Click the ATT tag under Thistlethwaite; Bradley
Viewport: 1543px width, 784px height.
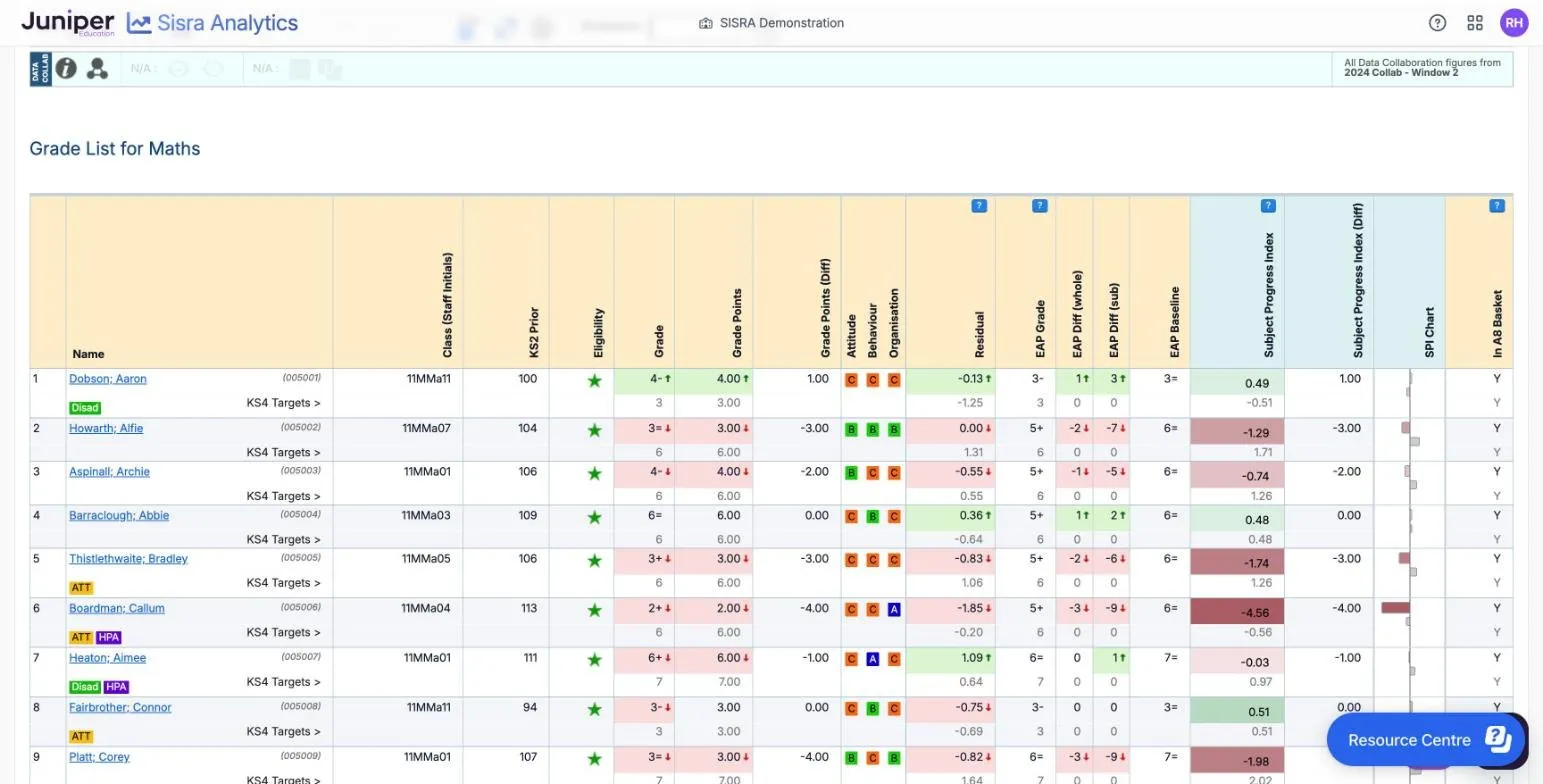[x=81, y=588]
